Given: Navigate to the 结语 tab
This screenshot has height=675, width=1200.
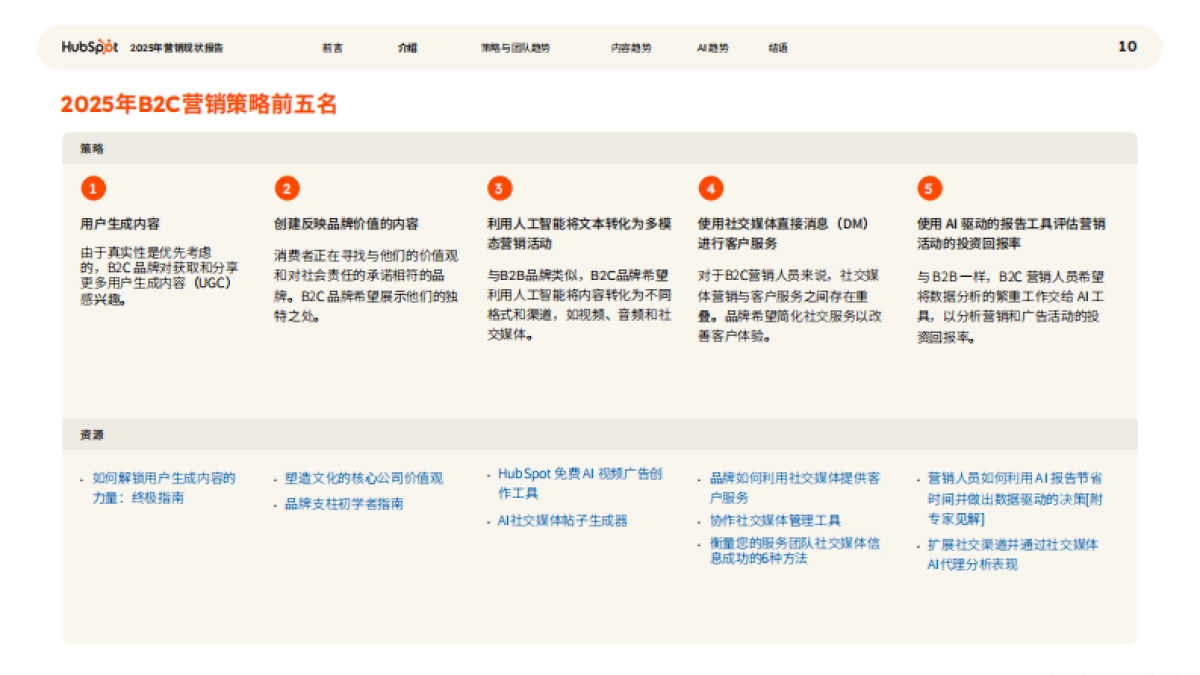Looking at the screenshot, I should (x=778, y=48).
